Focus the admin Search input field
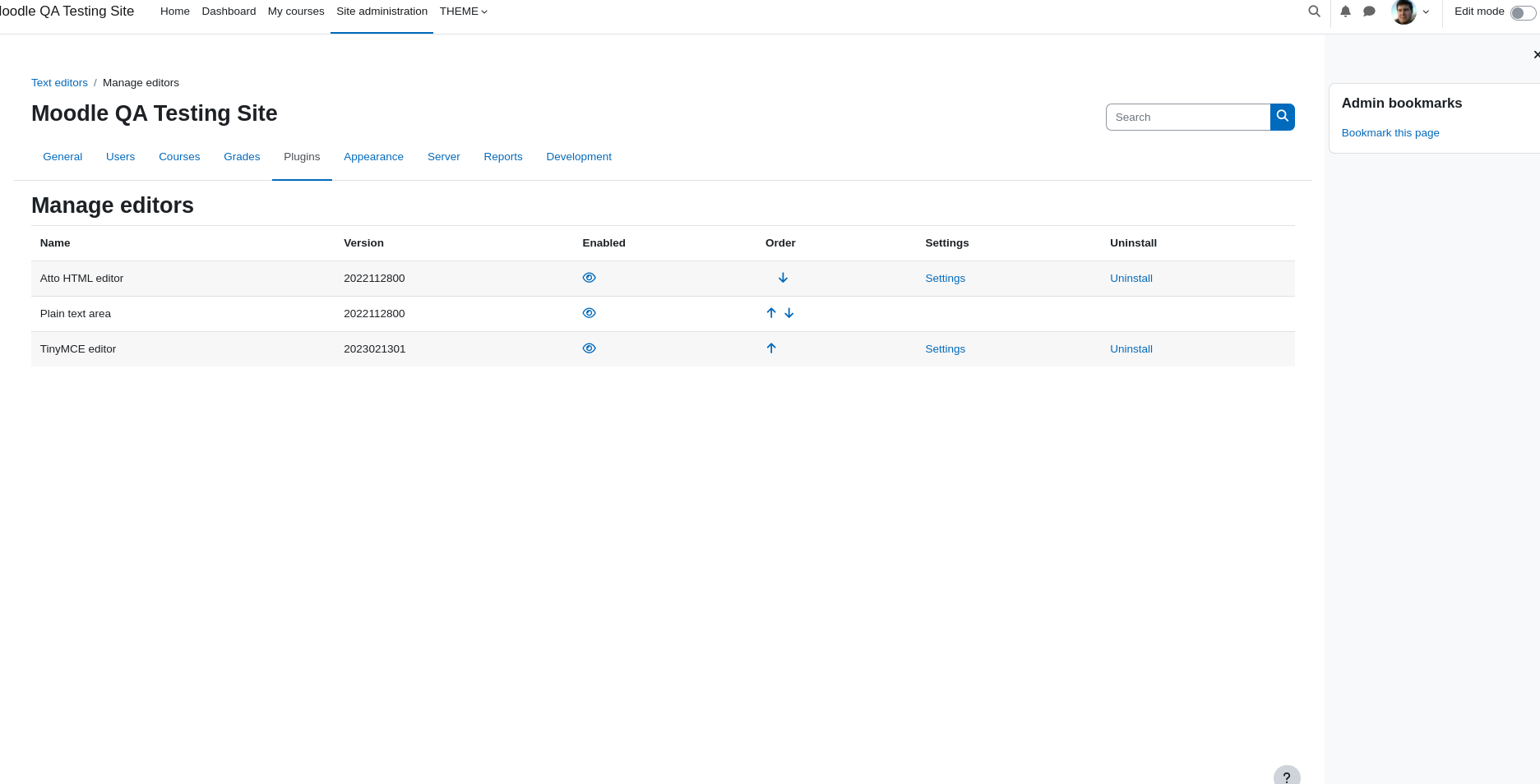 [x=1188, y=117]
